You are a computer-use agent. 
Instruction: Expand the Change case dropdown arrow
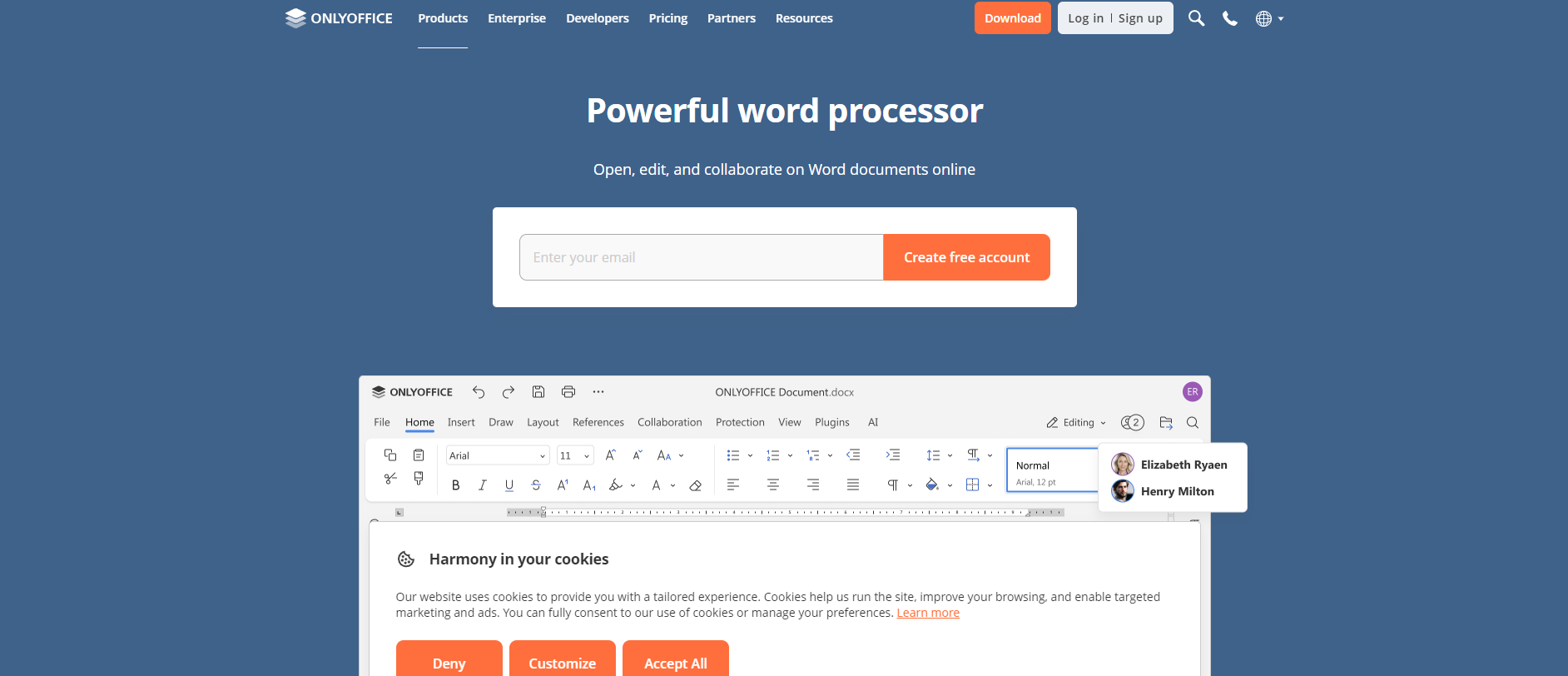coord(682,455)
